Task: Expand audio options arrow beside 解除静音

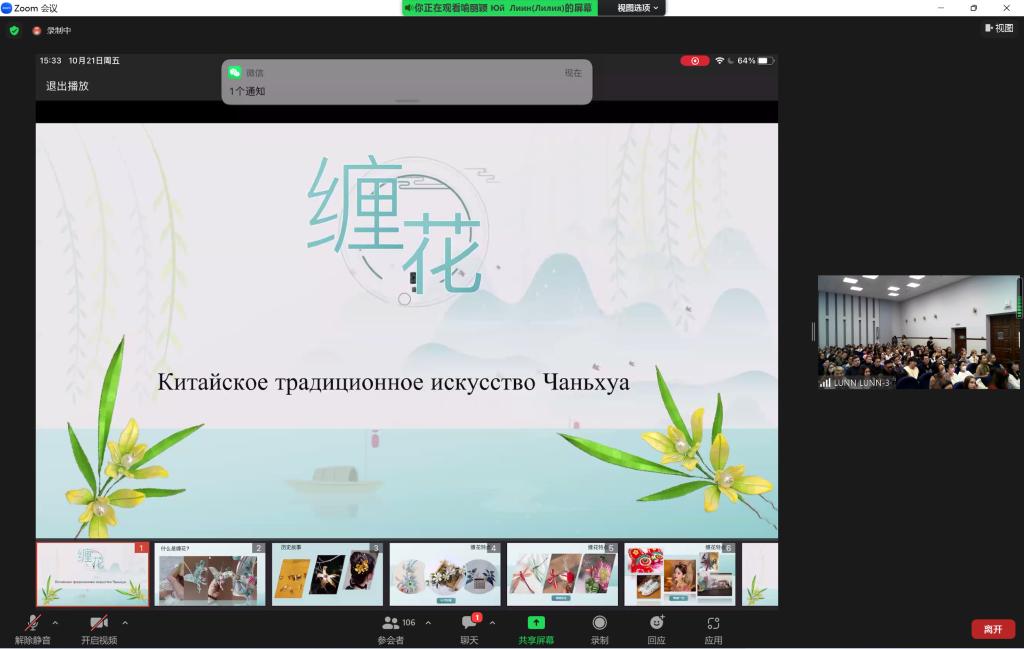Action: click(55, 623)
